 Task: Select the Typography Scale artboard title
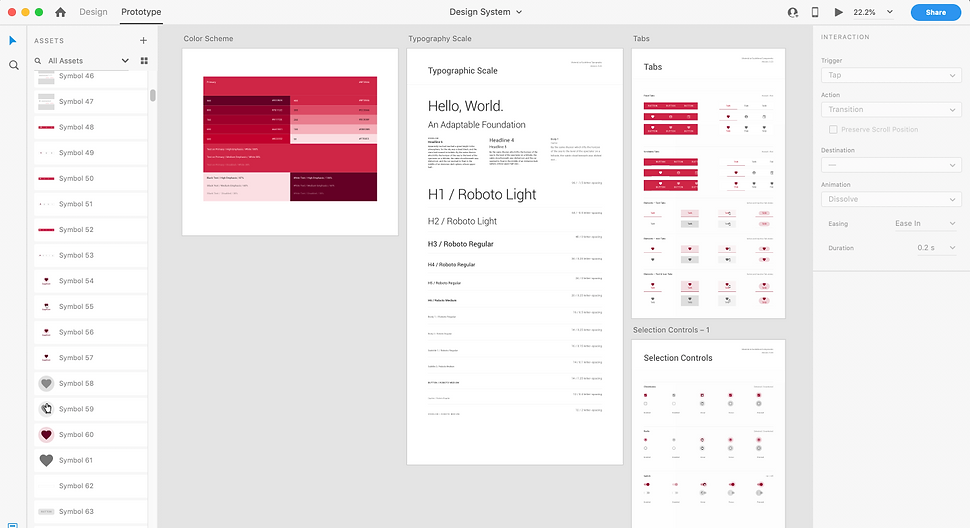440,38
